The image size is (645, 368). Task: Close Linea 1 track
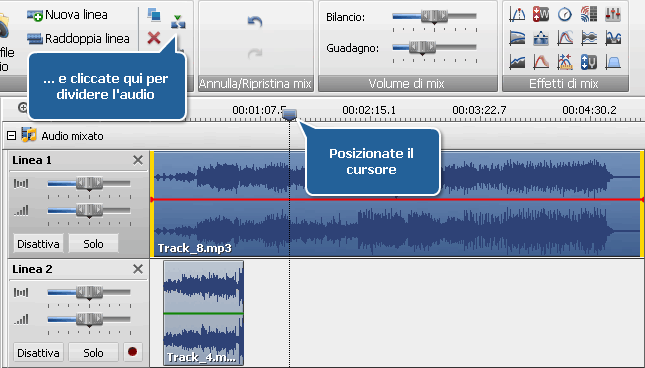point(138,160)
